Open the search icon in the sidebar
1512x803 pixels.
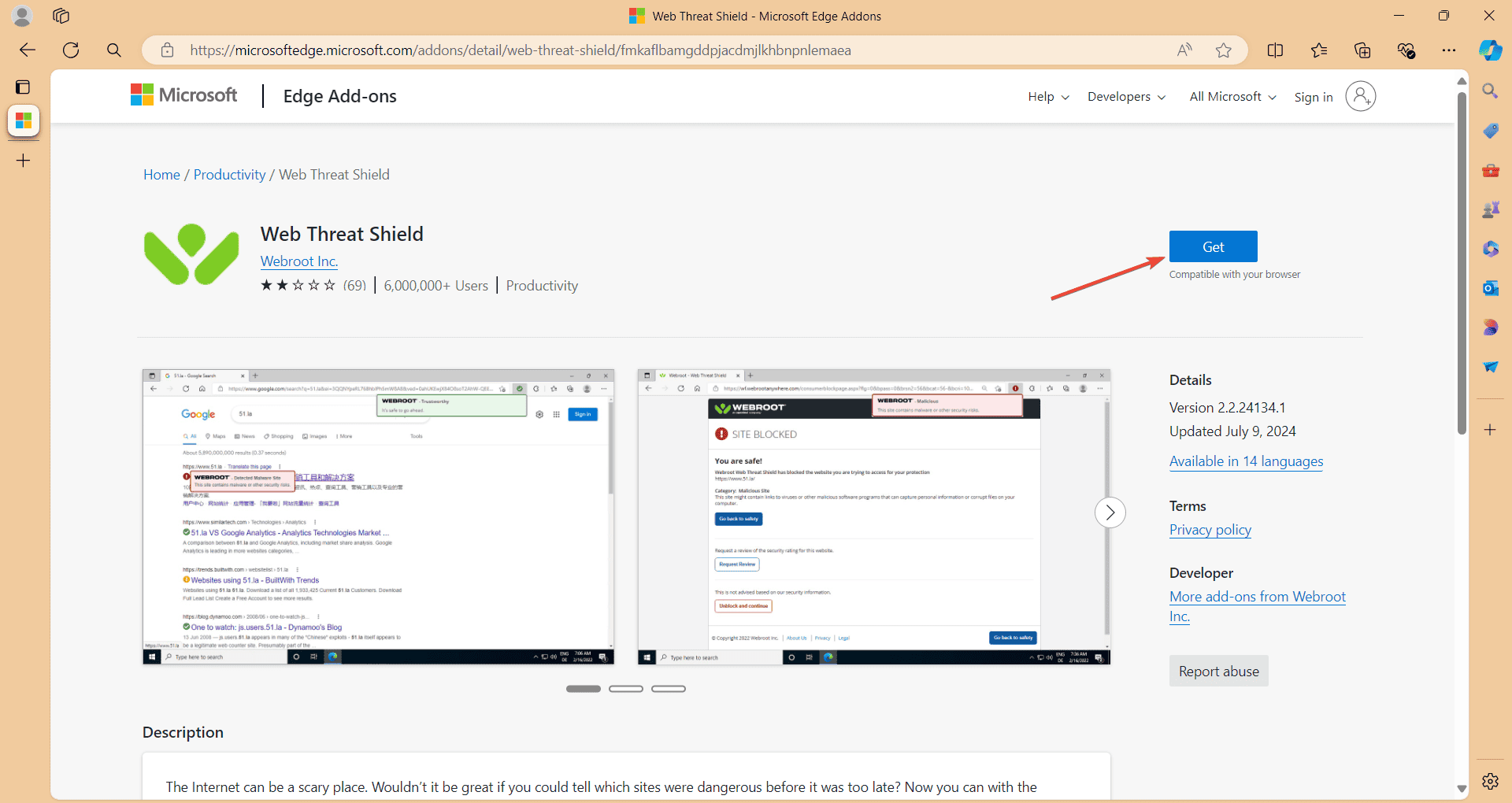tap(1491, 90)
